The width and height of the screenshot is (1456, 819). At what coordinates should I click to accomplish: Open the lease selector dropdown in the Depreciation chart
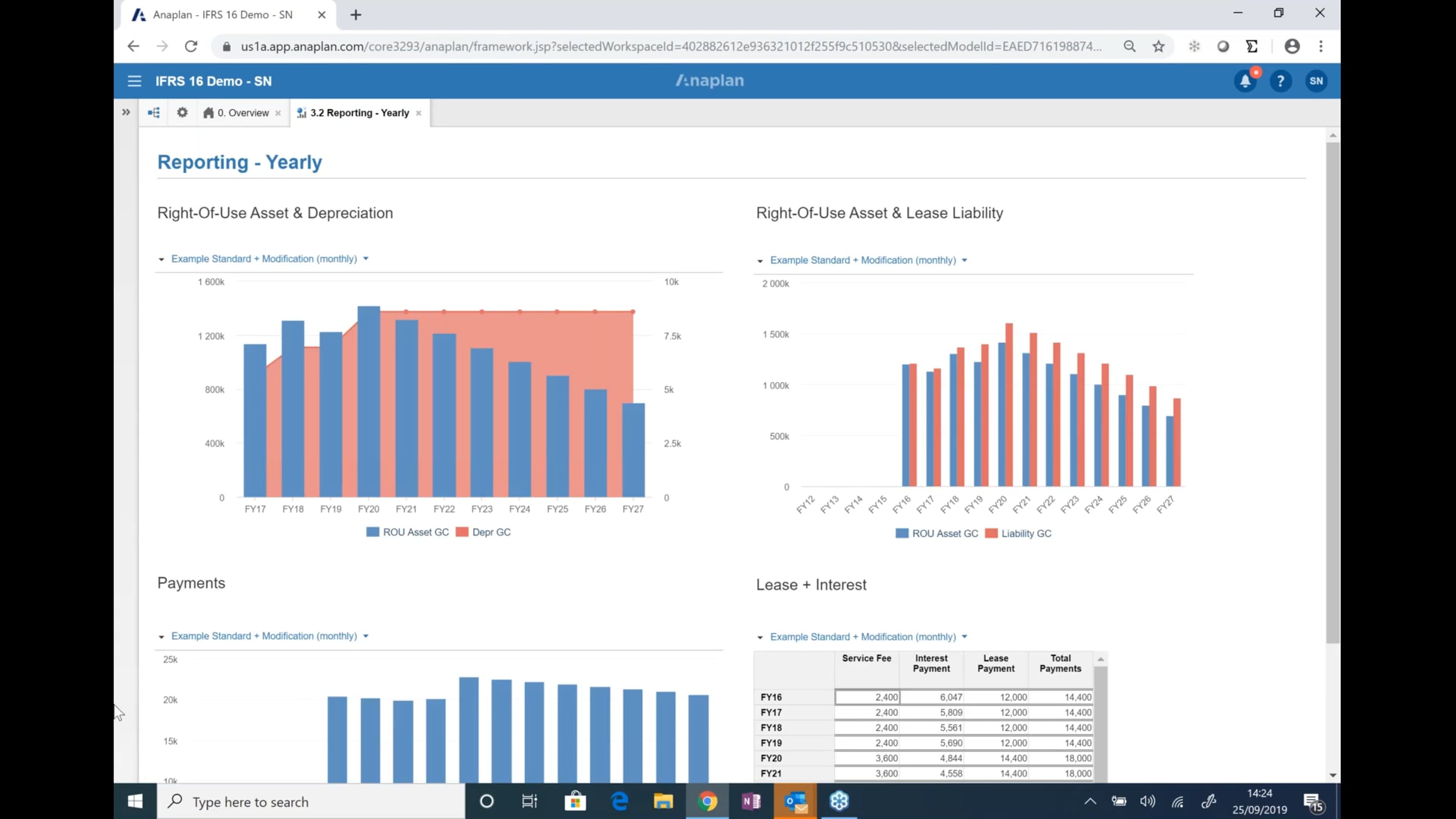pos(366,259)
